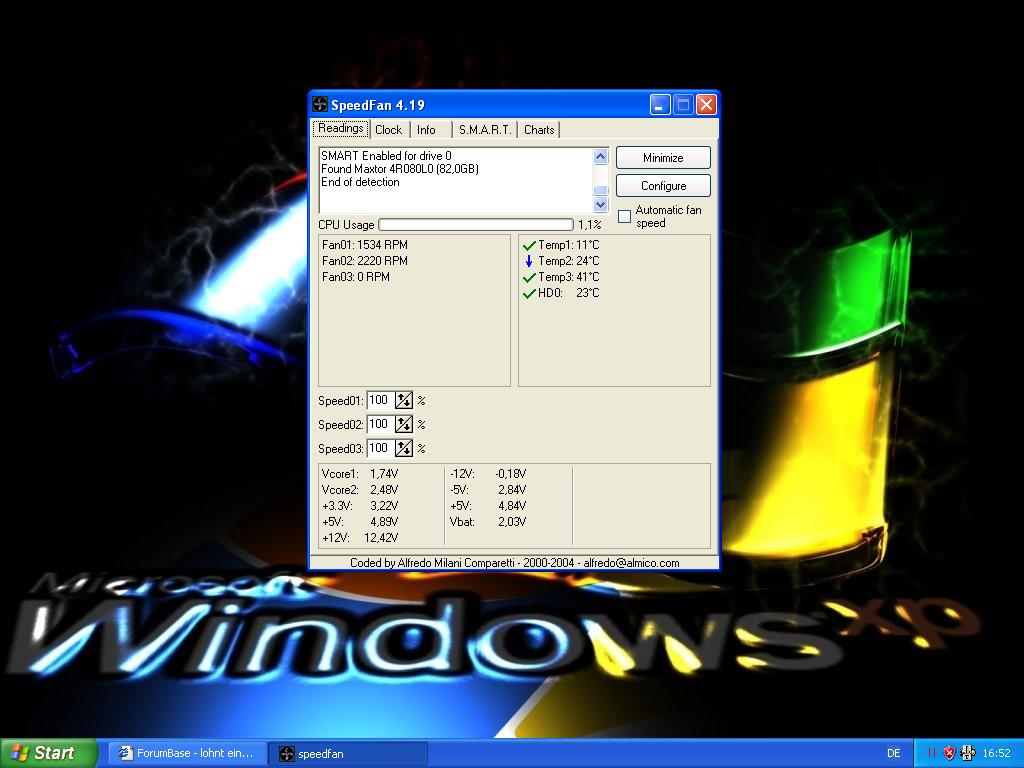Click the '+5V: 4,89V' voltage reading

tap(360, 522)
